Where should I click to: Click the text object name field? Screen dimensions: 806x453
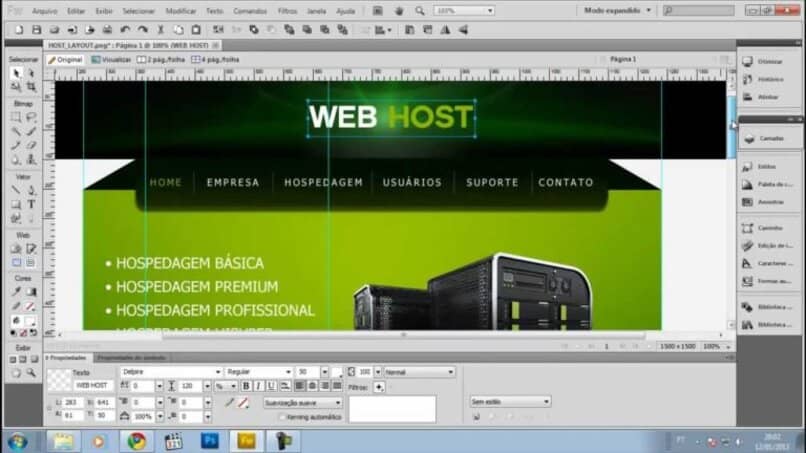[x=93, y=385]
